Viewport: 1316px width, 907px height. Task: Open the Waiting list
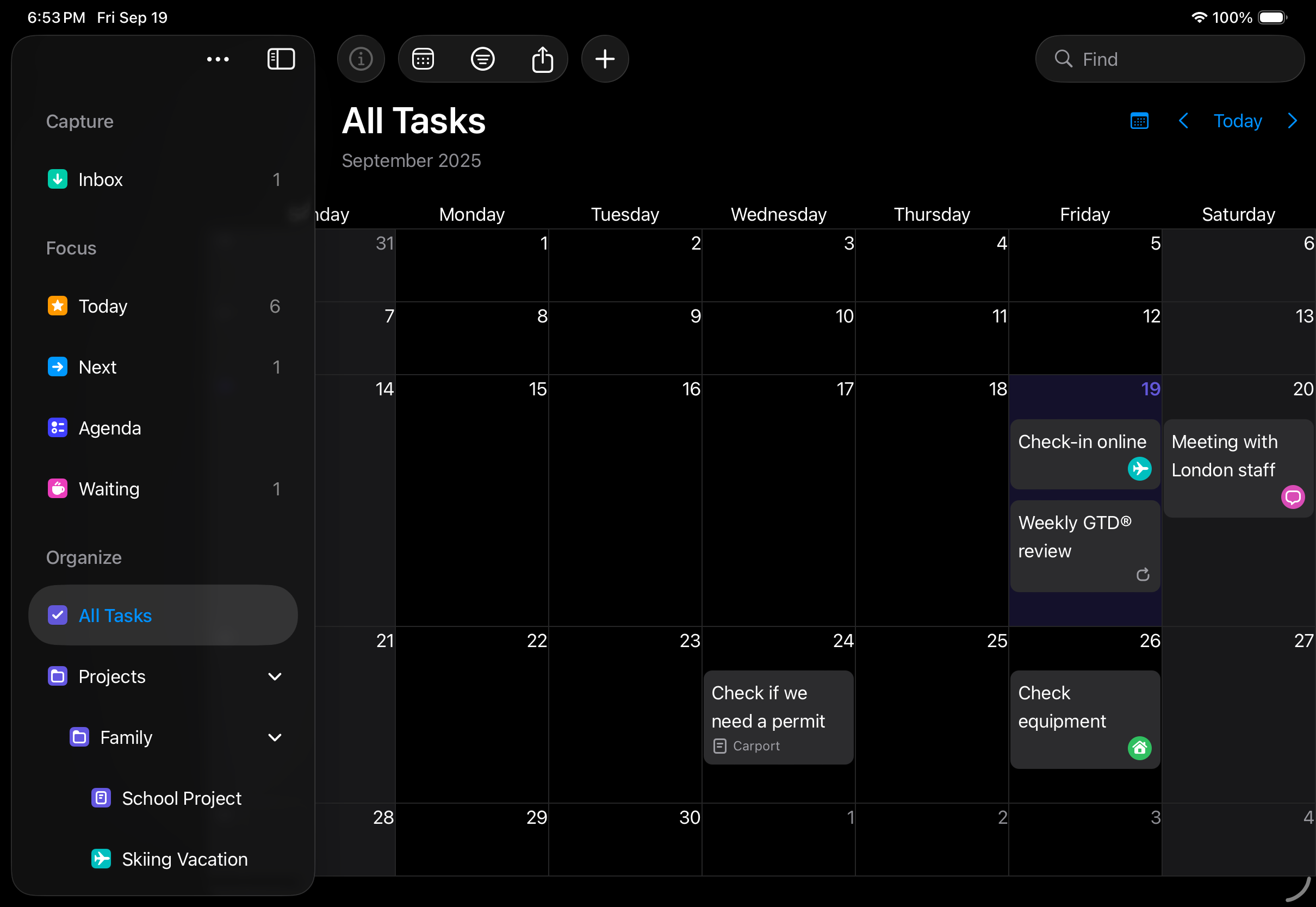pos(109,489)
